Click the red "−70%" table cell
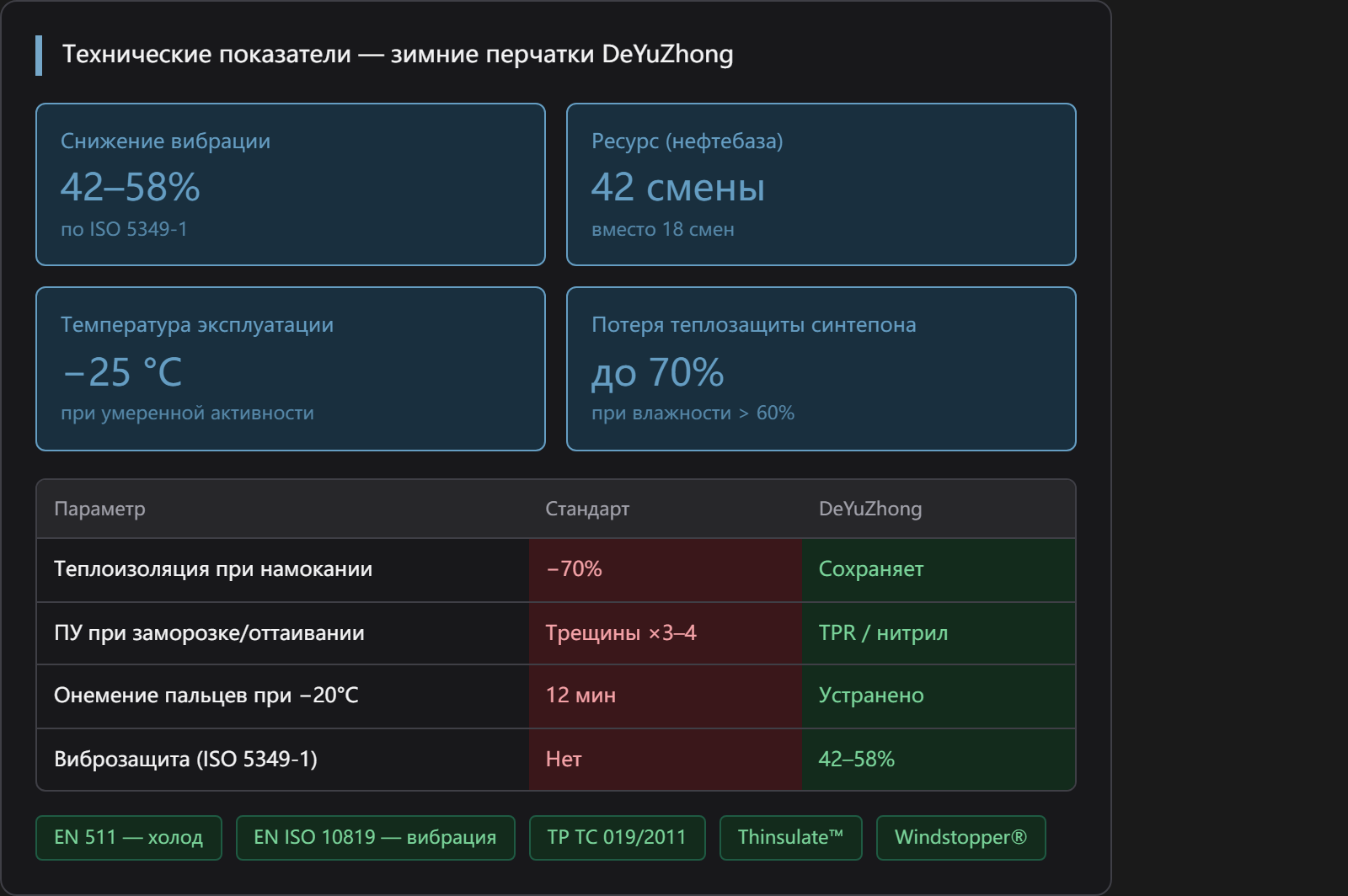The height and width of the screenshot is (896, 1348). (x=666, y=570)
